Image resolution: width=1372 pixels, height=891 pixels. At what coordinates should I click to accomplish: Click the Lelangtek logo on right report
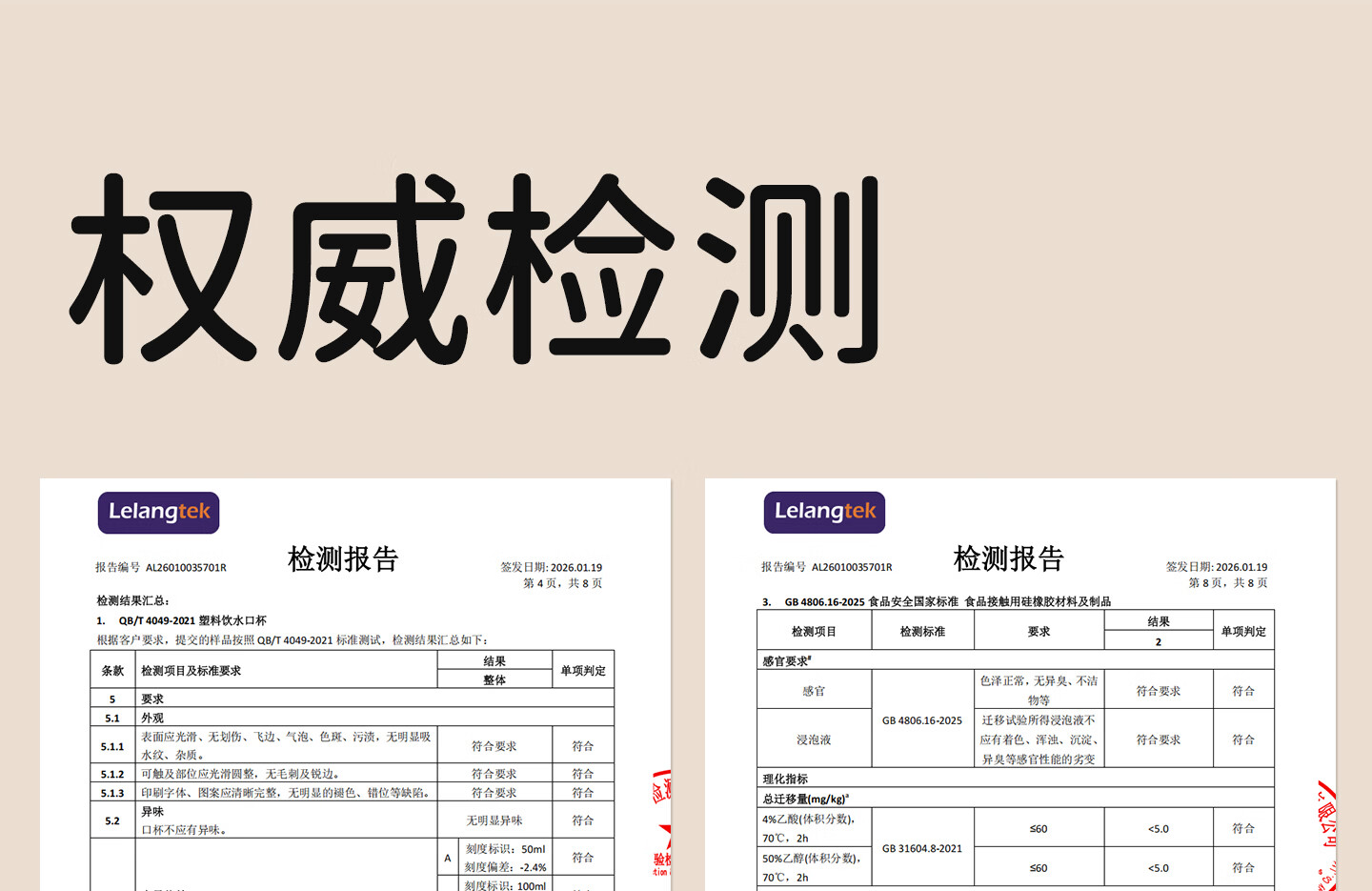[824, 513]
